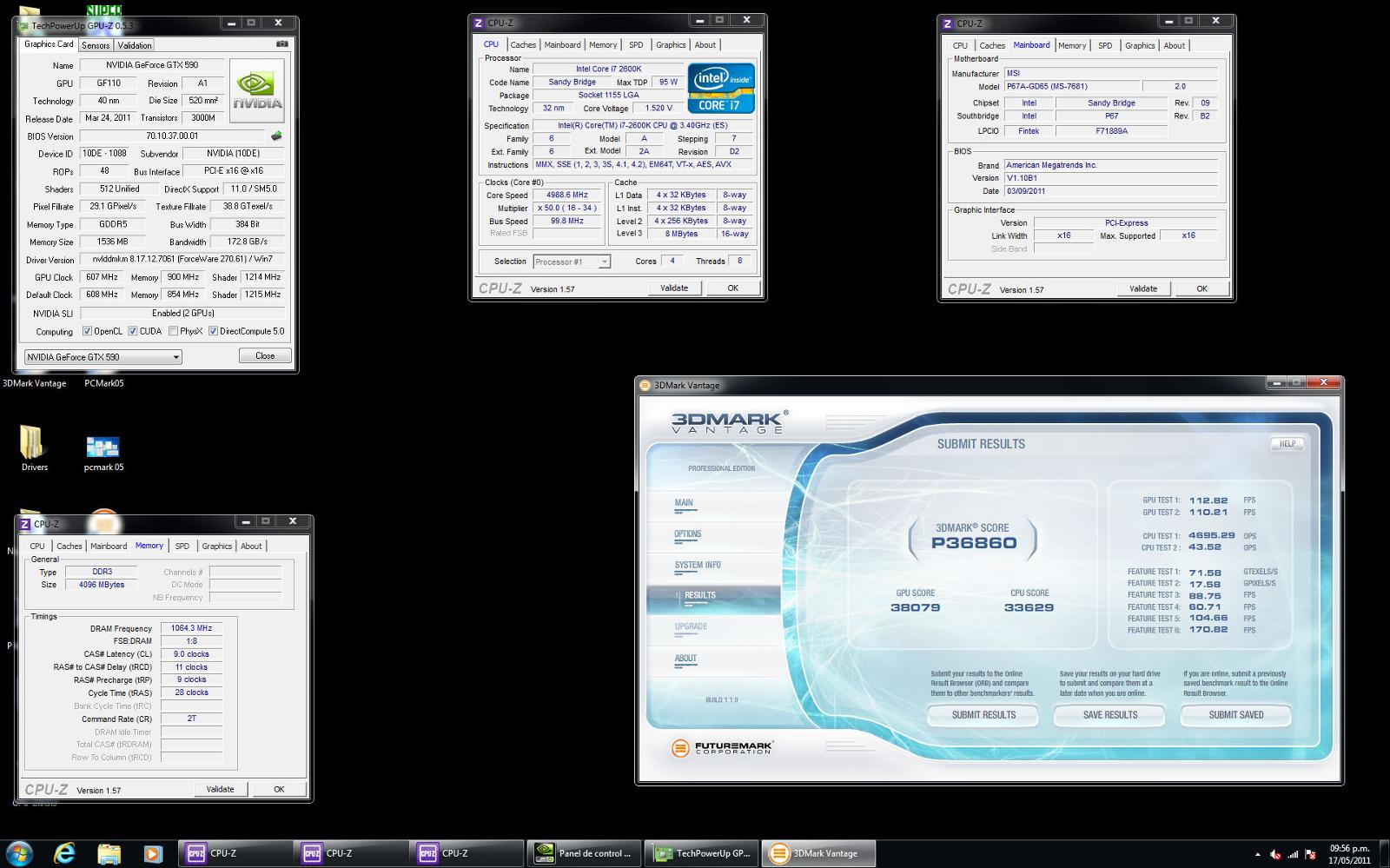The height and width of the screenshot is (868, 1390).
Task: Open About tab in Mainboard CPU-Z window
Action: coord(1174,45)
